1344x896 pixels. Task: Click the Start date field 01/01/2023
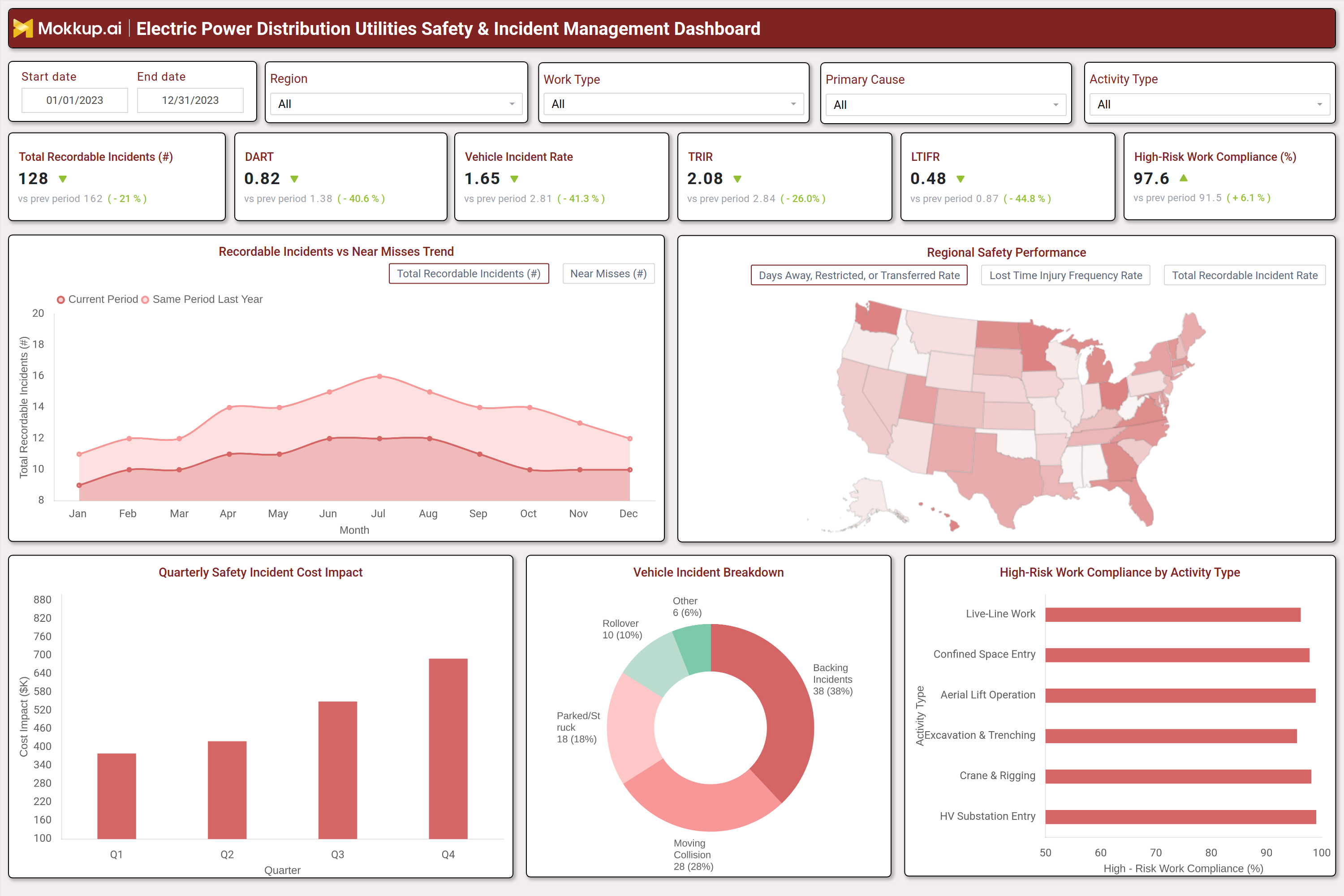pyautogui.click(x=75, y=100)
